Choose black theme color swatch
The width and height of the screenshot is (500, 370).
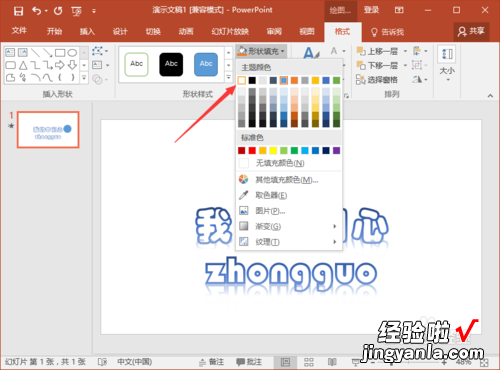[252, 80]
